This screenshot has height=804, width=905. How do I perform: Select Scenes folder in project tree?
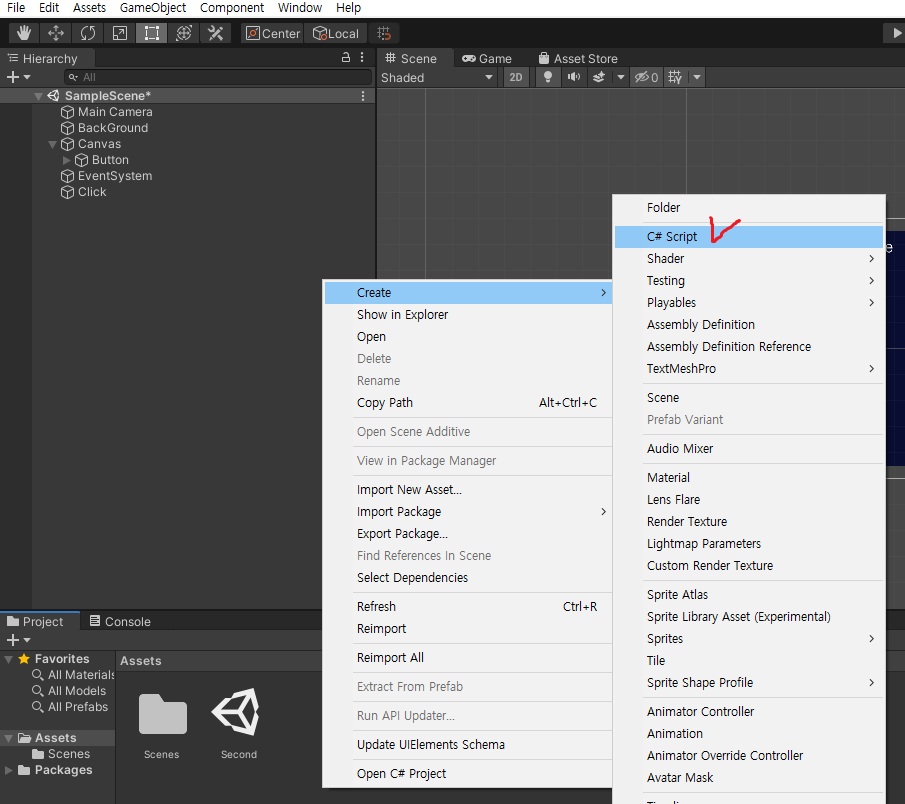(x=61, y=754)
